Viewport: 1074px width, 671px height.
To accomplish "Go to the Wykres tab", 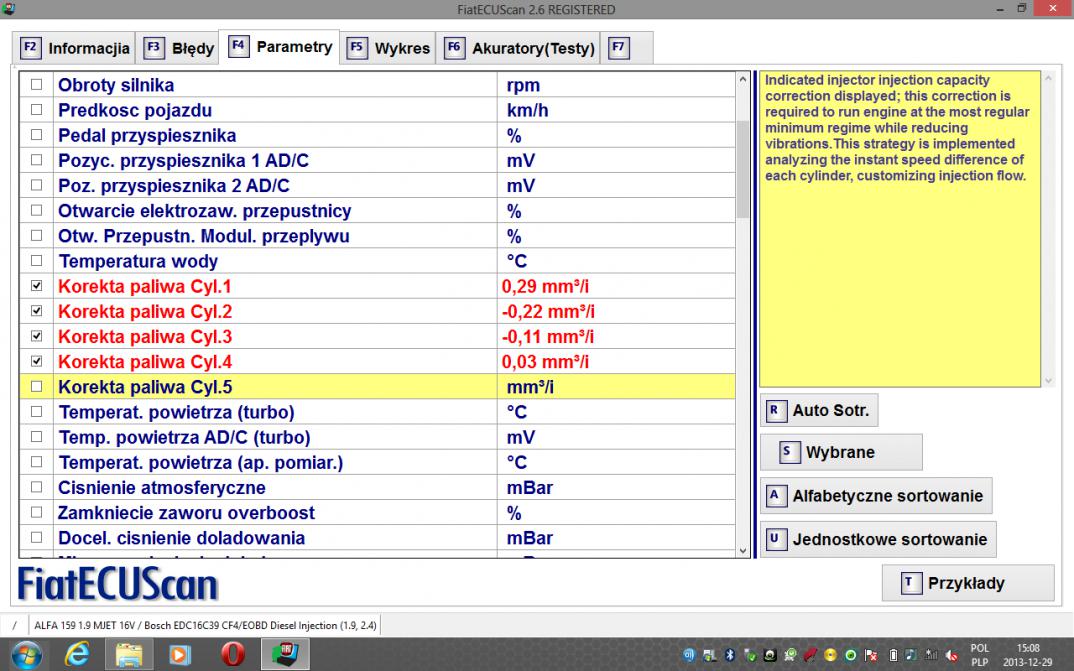I will click(x=388, y=48).
